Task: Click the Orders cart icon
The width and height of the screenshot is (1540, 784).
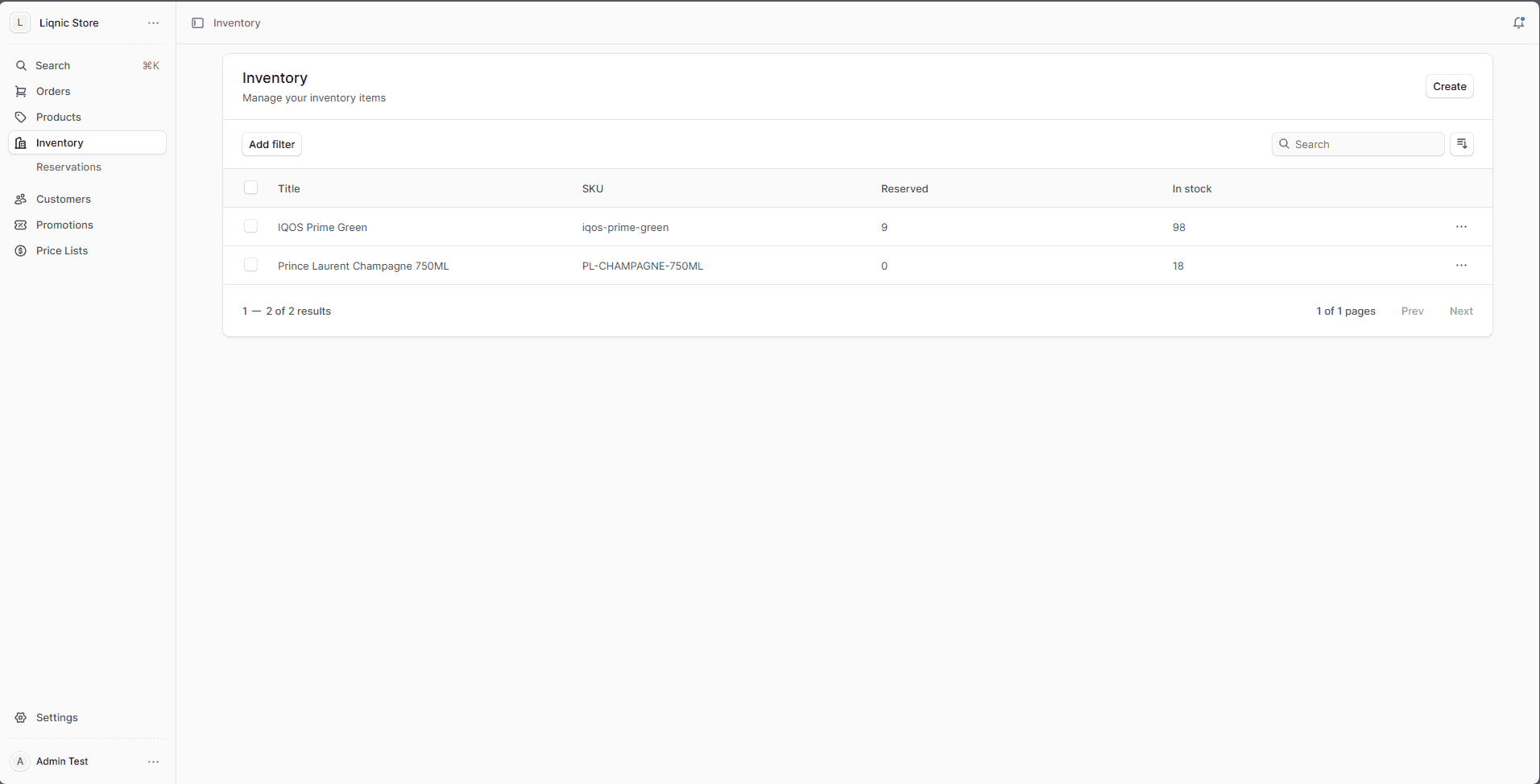Action: [x=21, y=92]
